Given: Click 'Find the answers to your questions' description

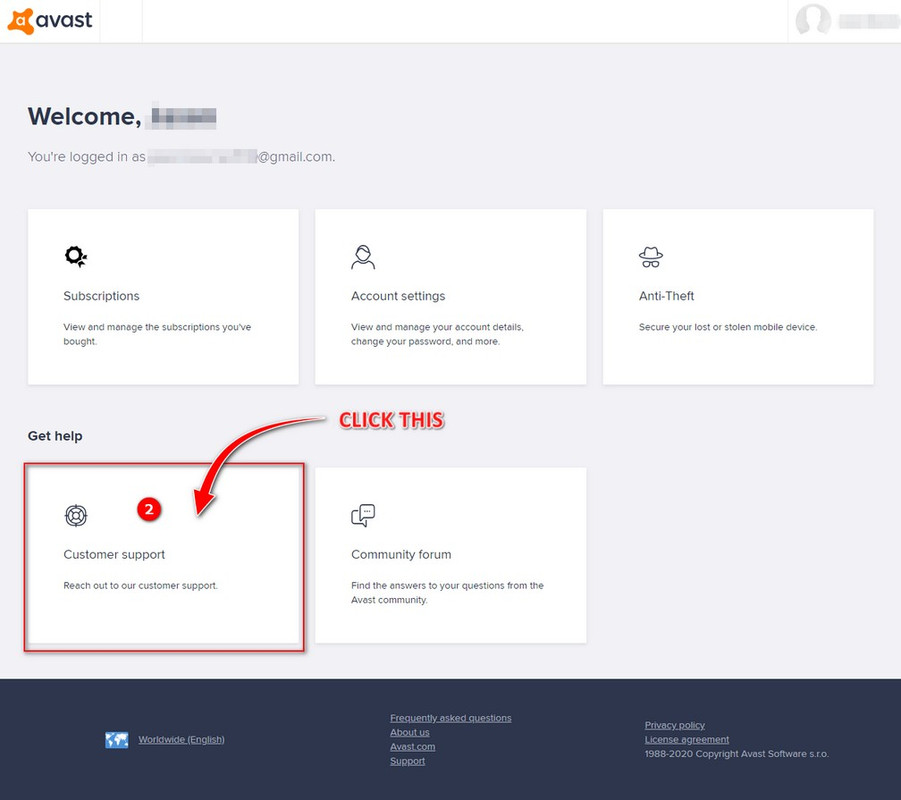Looking at the screenshot, I should [x=448, y=593].
